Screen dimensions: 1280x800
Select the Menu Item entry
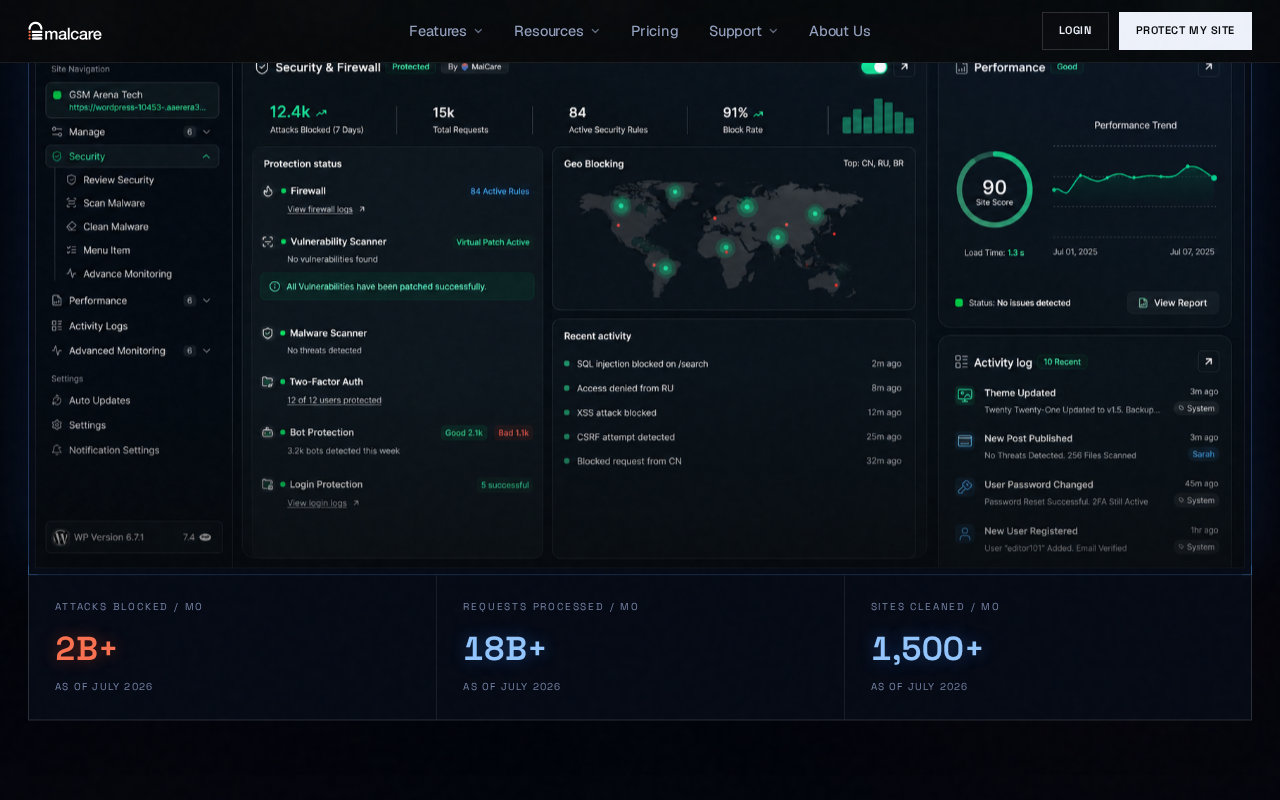[106, 250]
